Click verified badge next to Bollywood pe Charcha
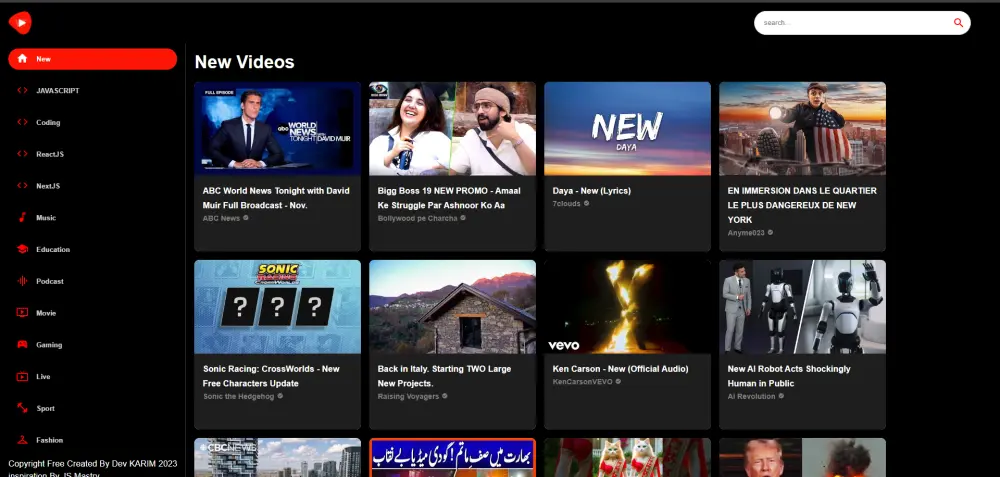Screen dimensions: 1000x477 pos(463,218)
